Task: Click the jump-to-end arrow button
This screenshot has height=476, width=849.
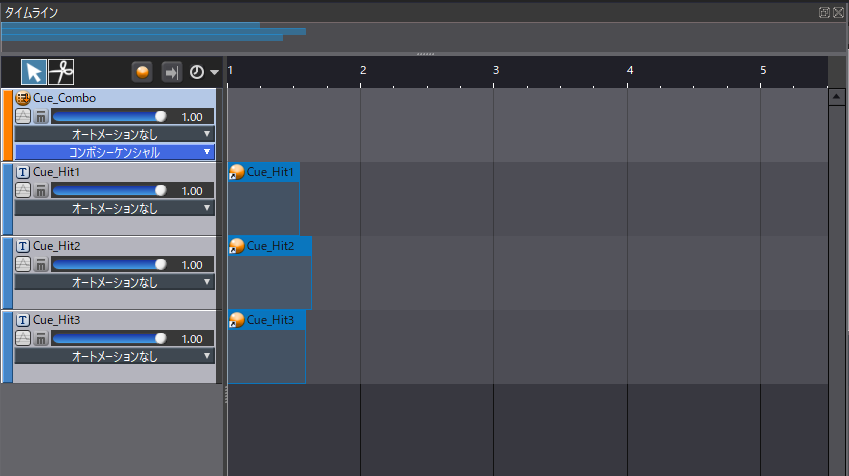Action: click(x=172, y=72)
